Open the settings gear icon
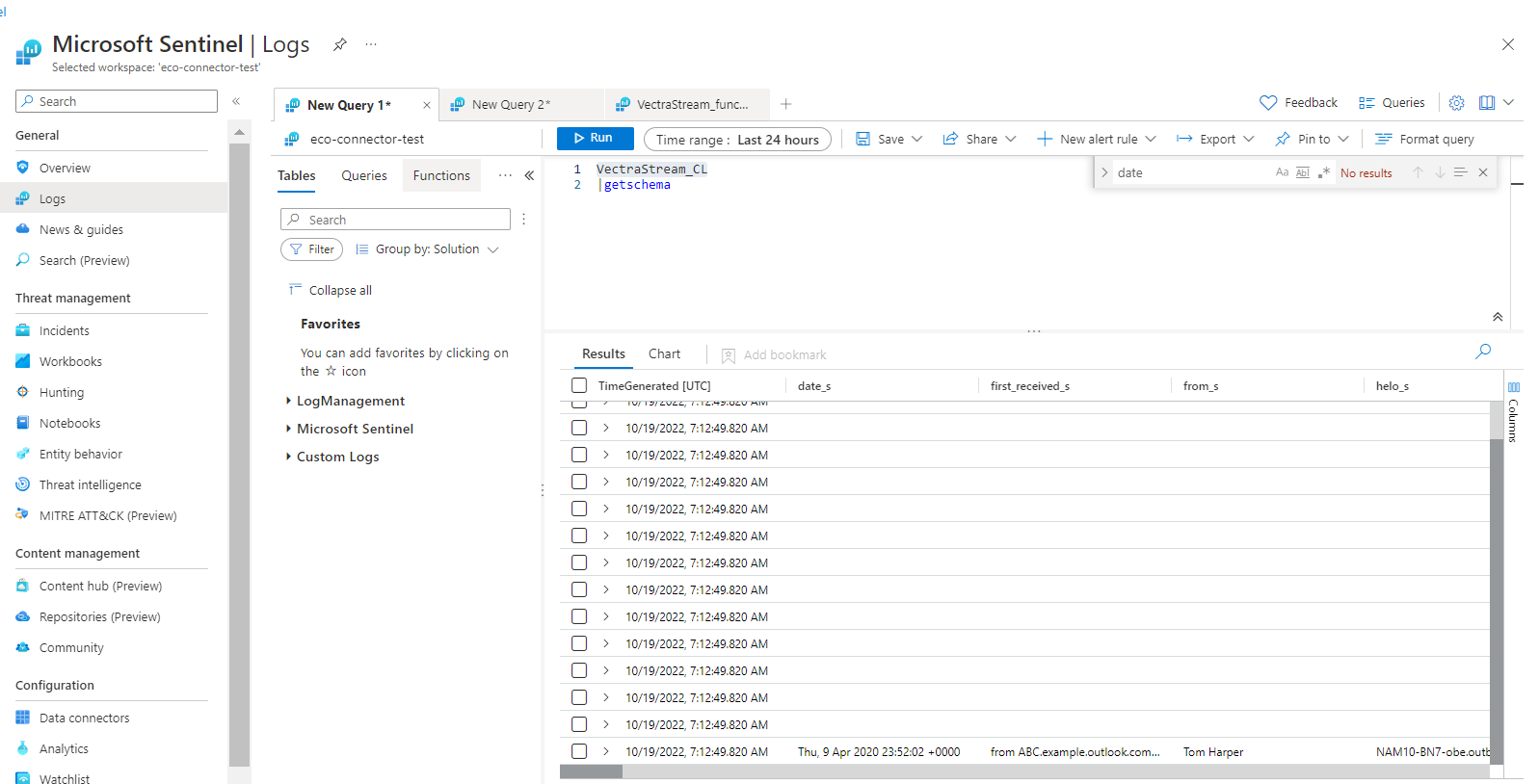Image resolution: width=1539 pixels, height=784 pixels. [1457, 103]
